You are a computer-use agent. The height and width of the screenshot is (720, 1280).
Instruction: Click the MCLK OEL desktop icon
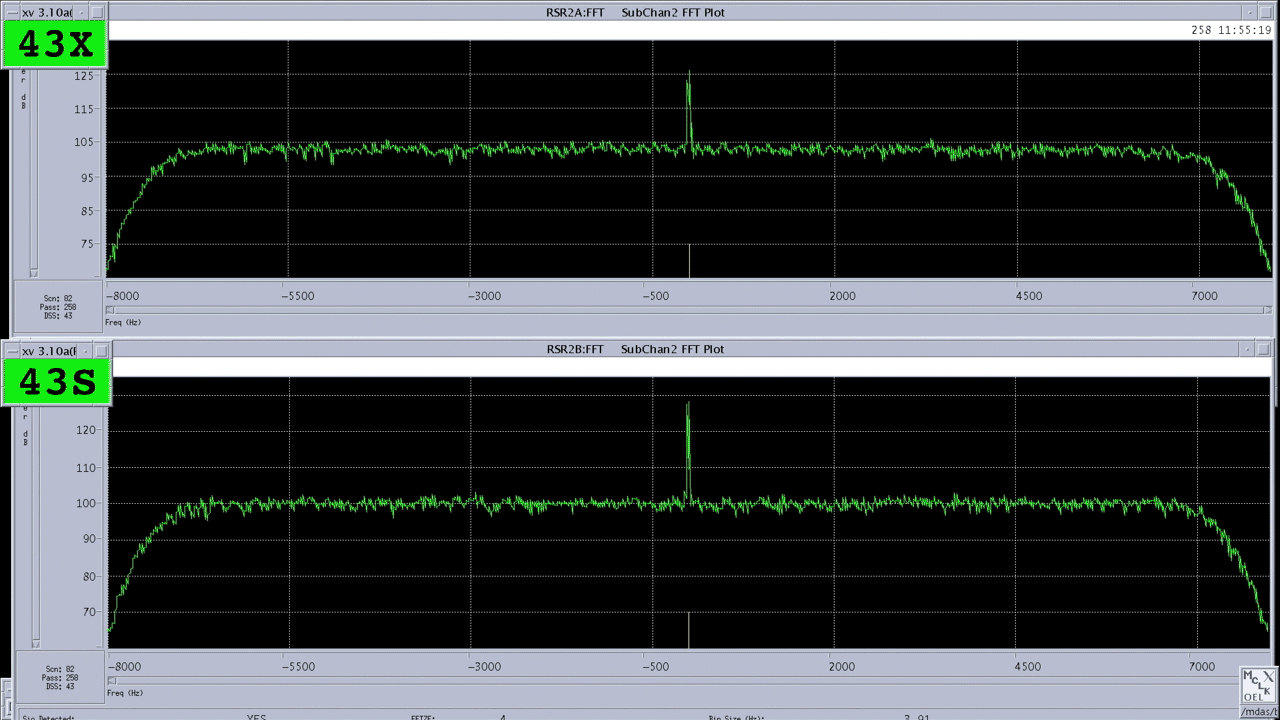1258,683
